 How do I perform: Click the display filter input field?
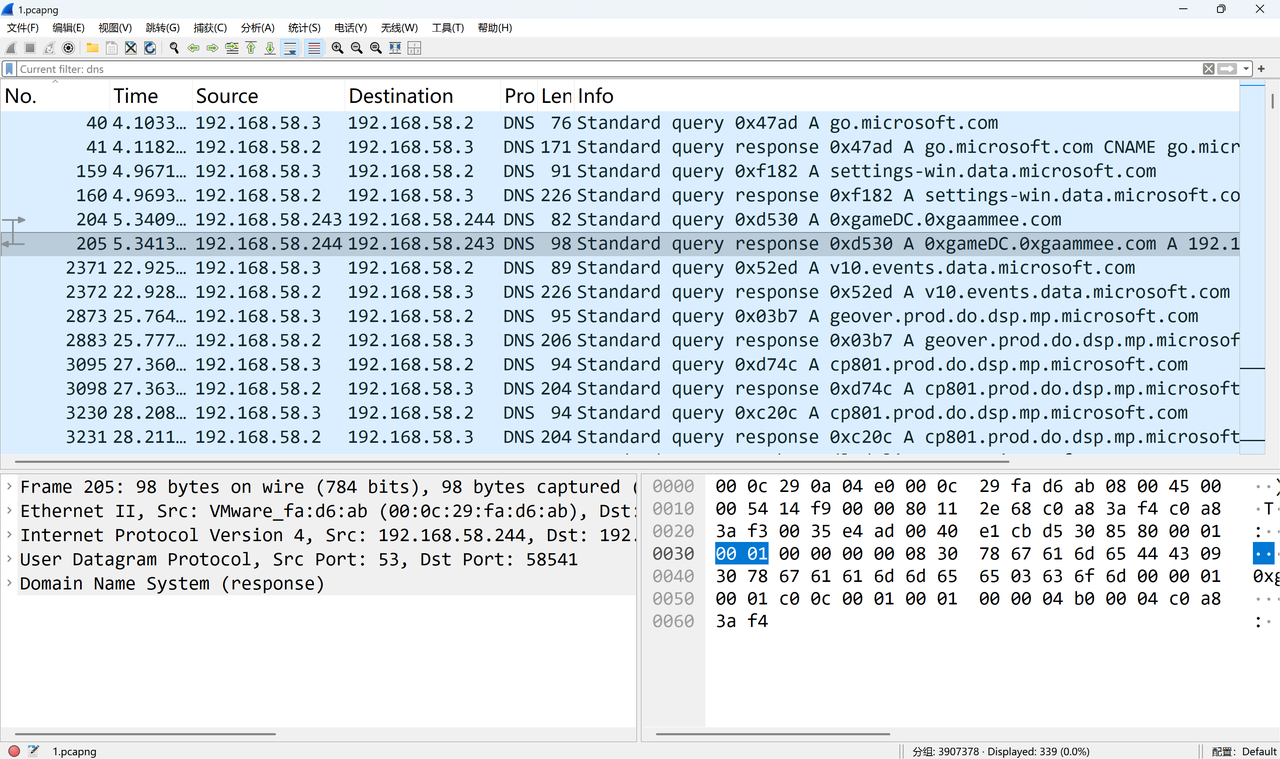(x=600, y=69)
